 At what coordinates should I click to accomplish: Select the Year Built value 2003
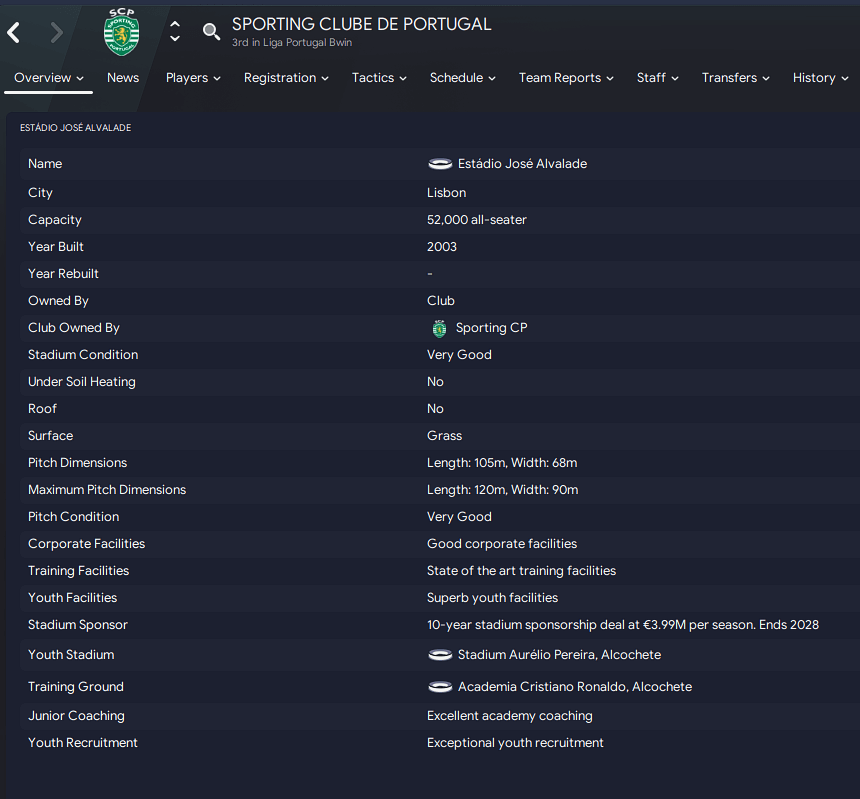[442, 247]
